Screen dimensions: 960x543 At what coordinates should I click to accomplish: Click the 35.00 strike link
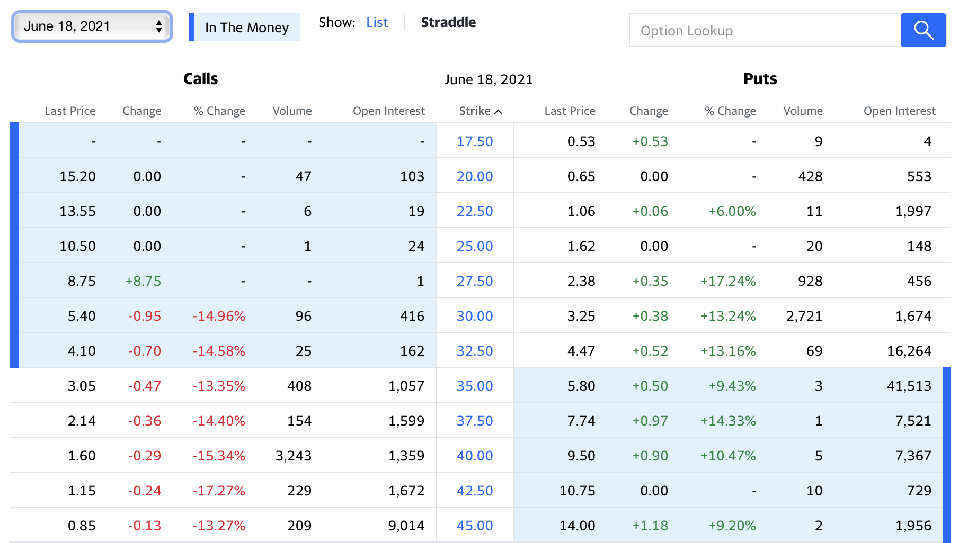pos(475,386)
